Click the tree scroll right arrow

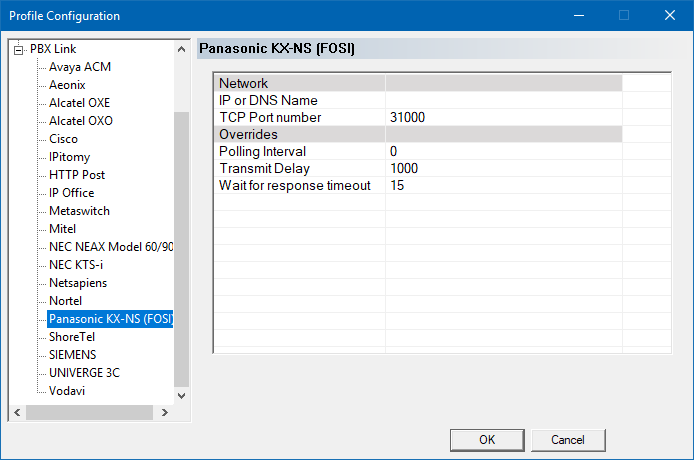coord(165,413)
